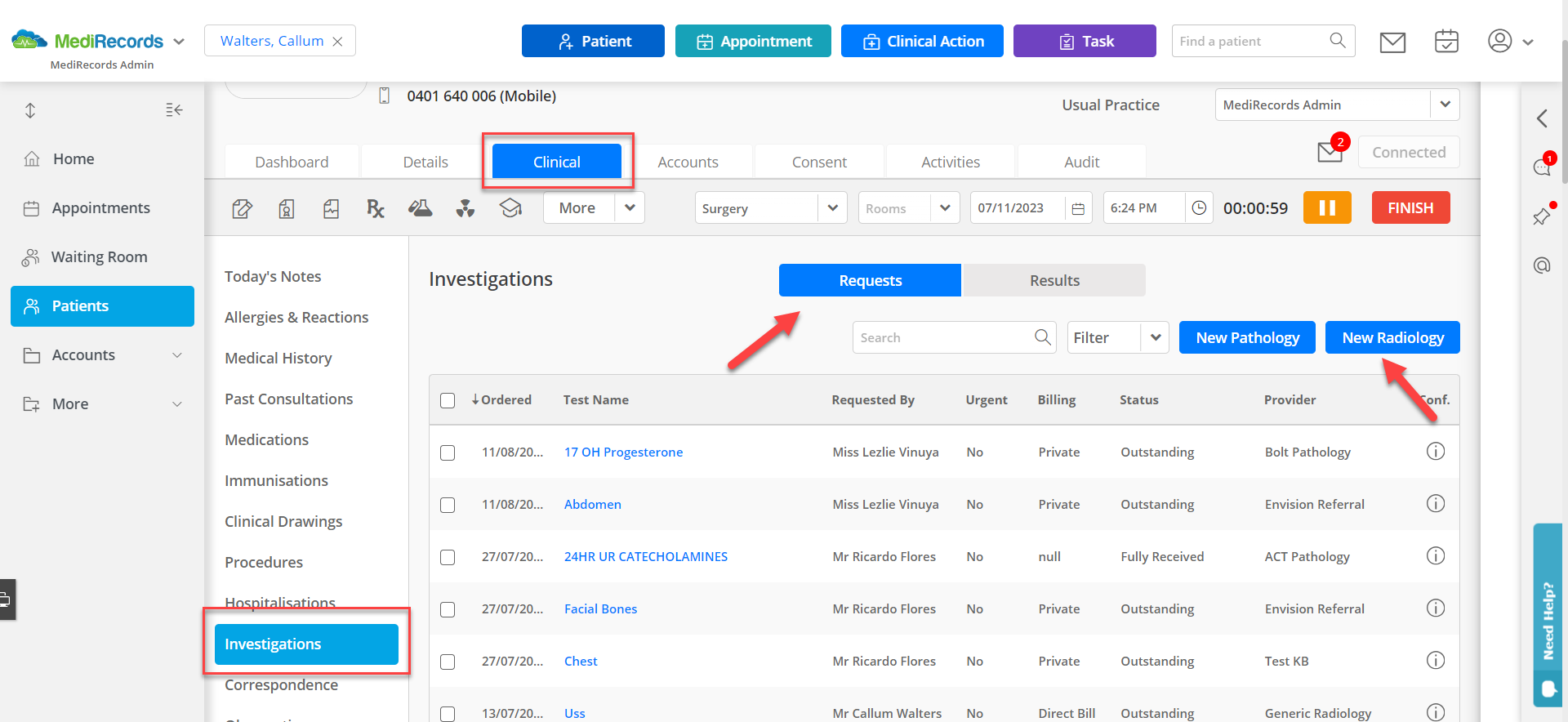Tick checkbox for 17 OH Progesterone row

coord(448,452)
